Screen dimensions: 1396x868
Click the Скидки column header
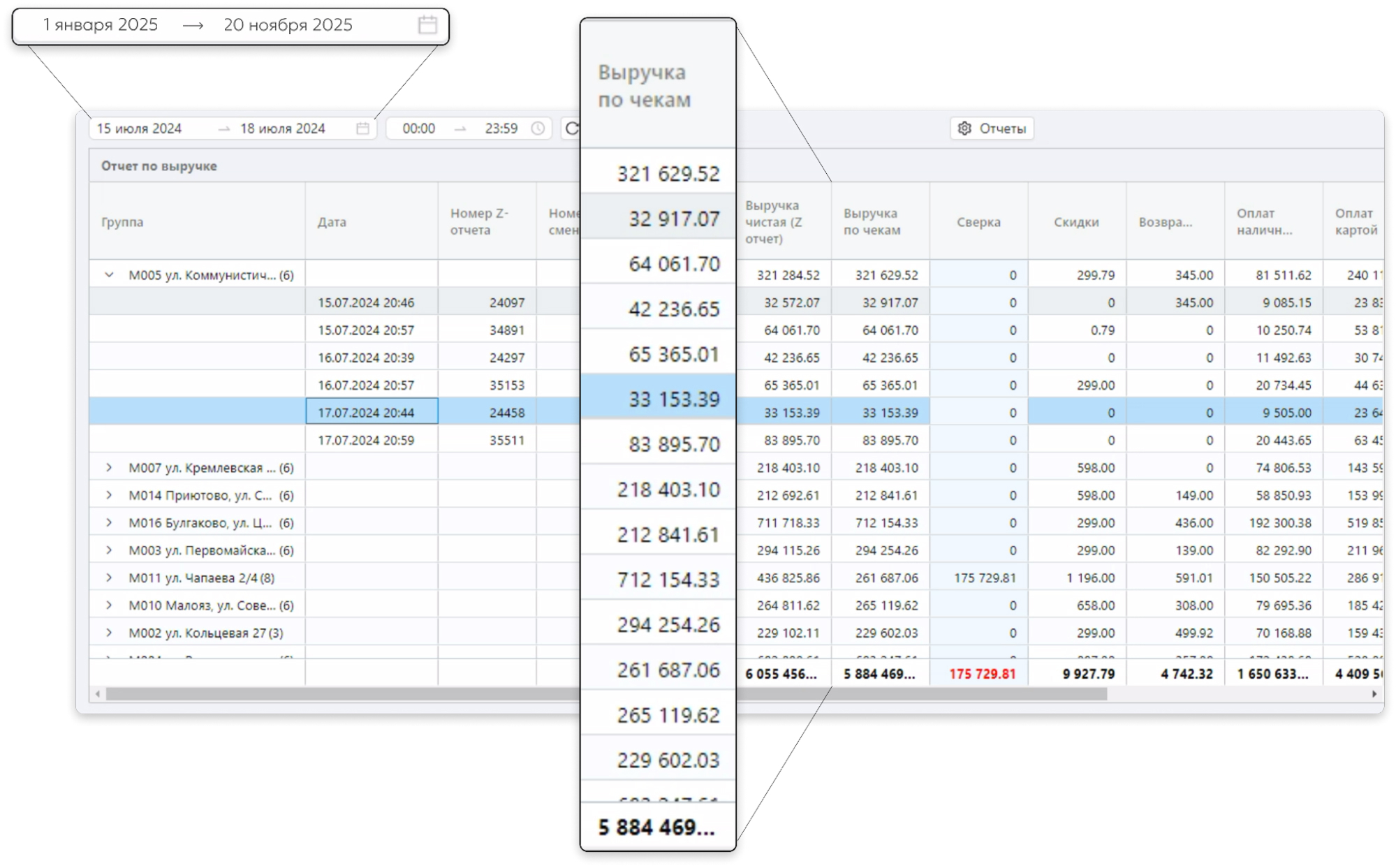(1075, 222)
